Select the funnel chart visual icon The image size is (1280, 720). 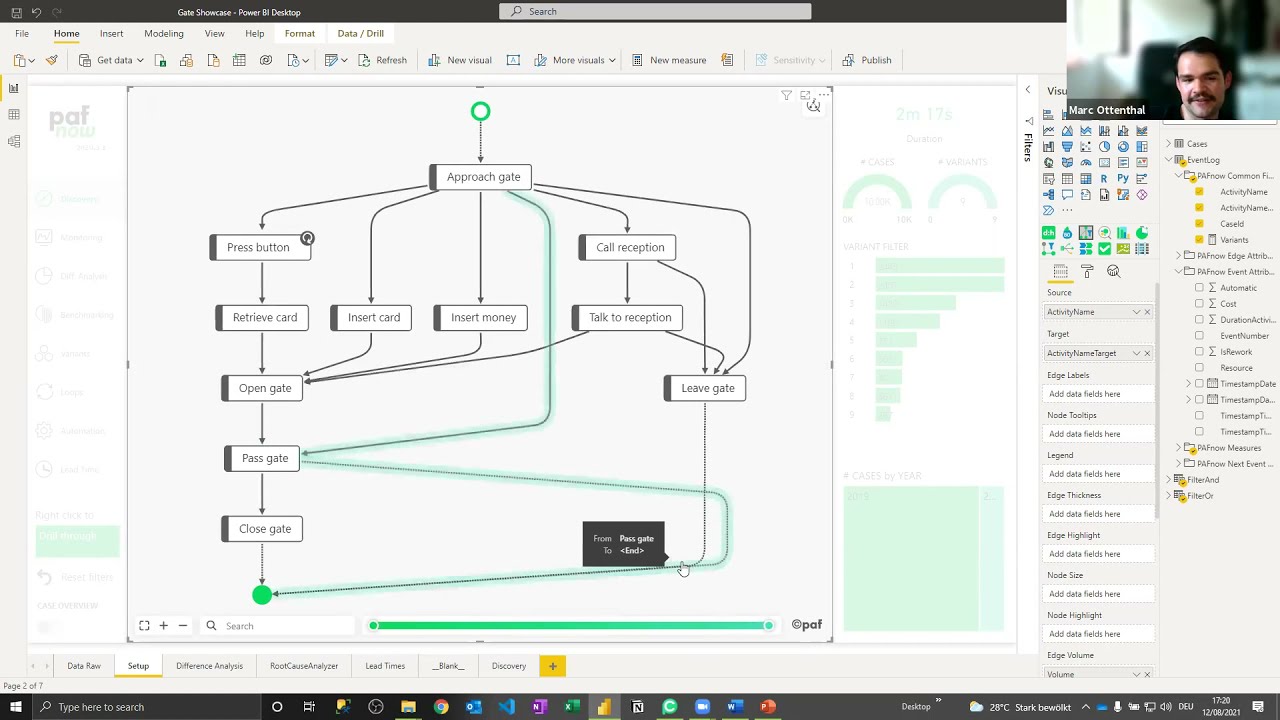pyautogui.click(x=1067, y=147)
